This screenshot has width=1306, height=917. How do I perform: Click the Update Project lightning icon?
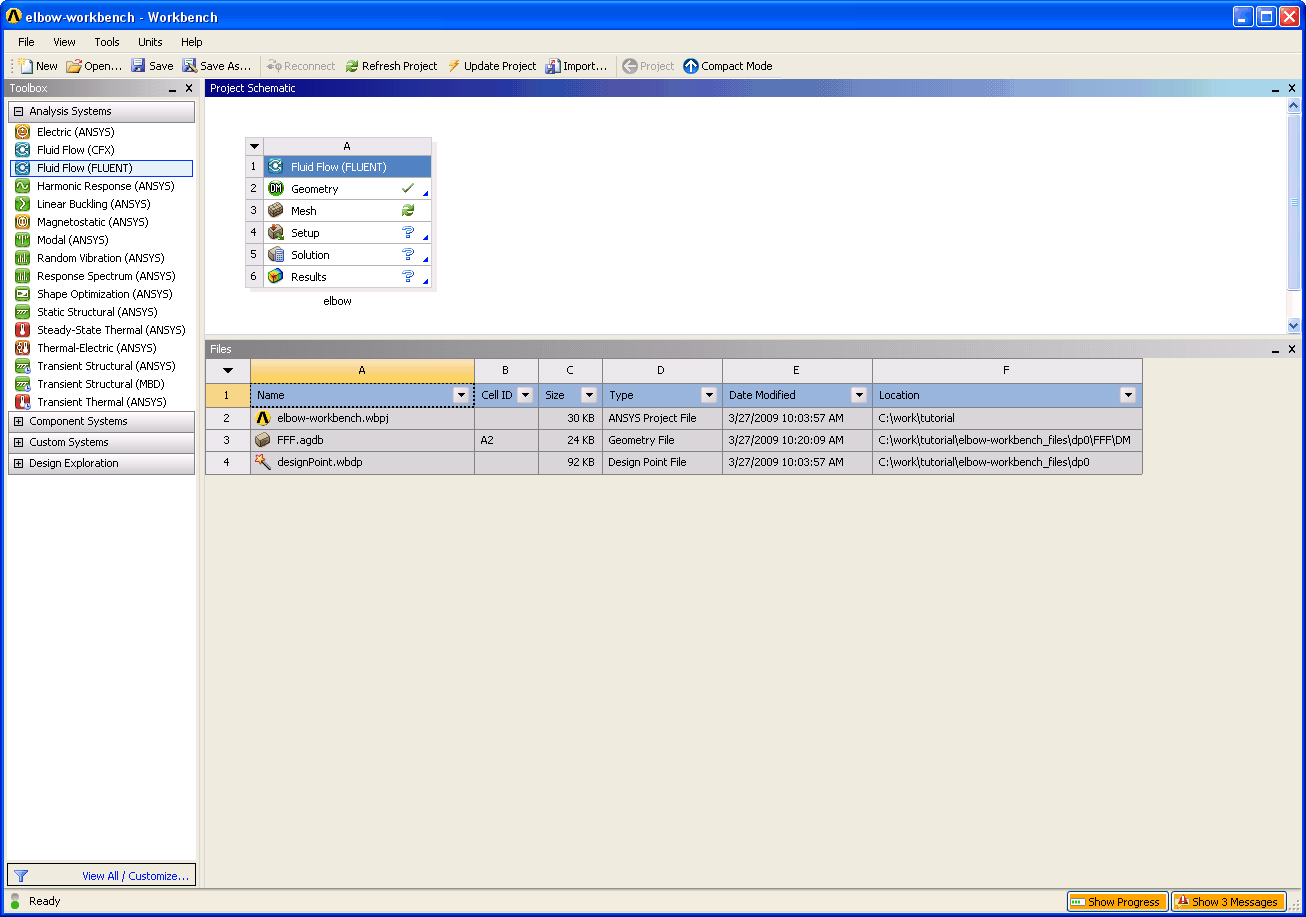454,66
